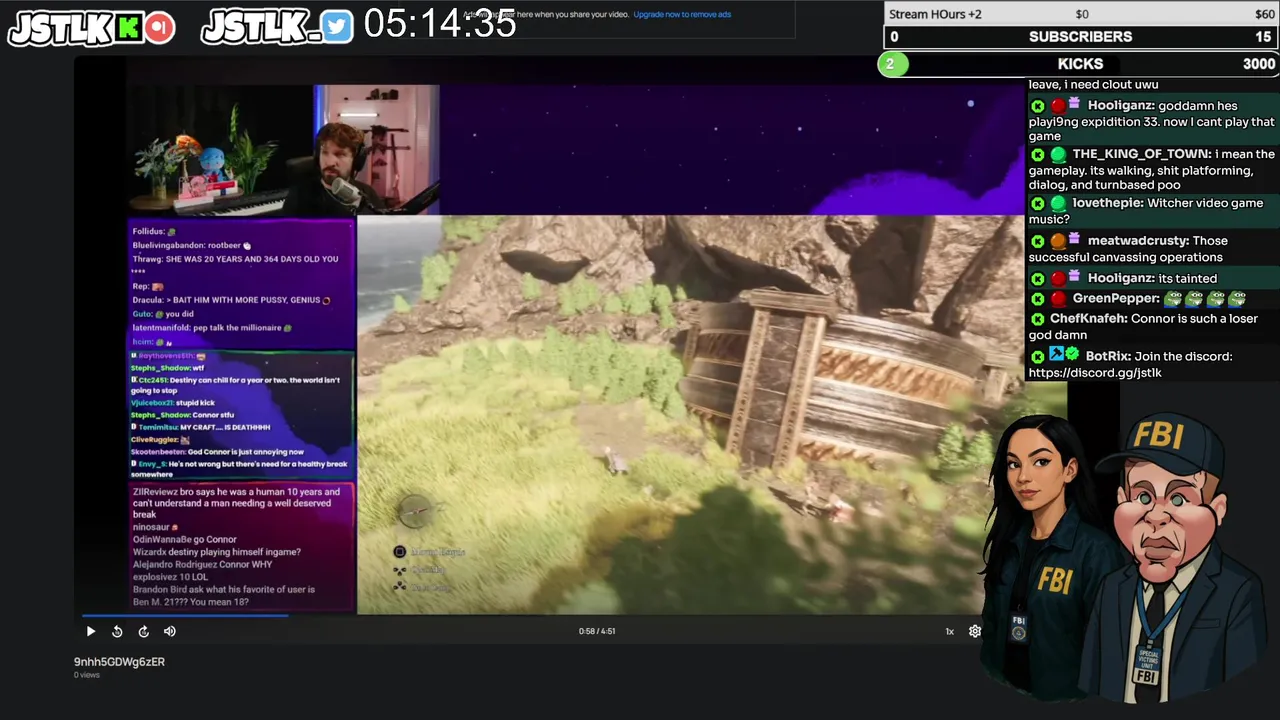Click the SUBSCRIBERS goal bar

pos(1081,37)
